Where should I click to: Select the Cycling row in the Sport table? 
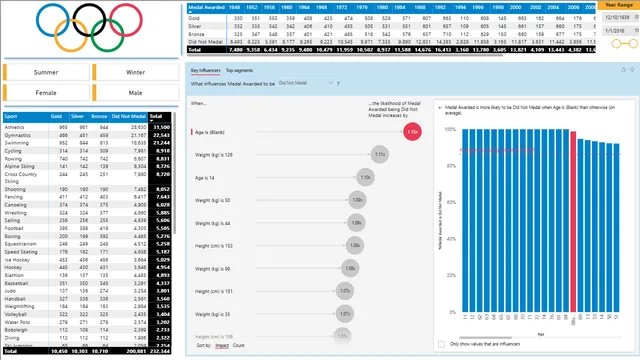tap(87, 151)
